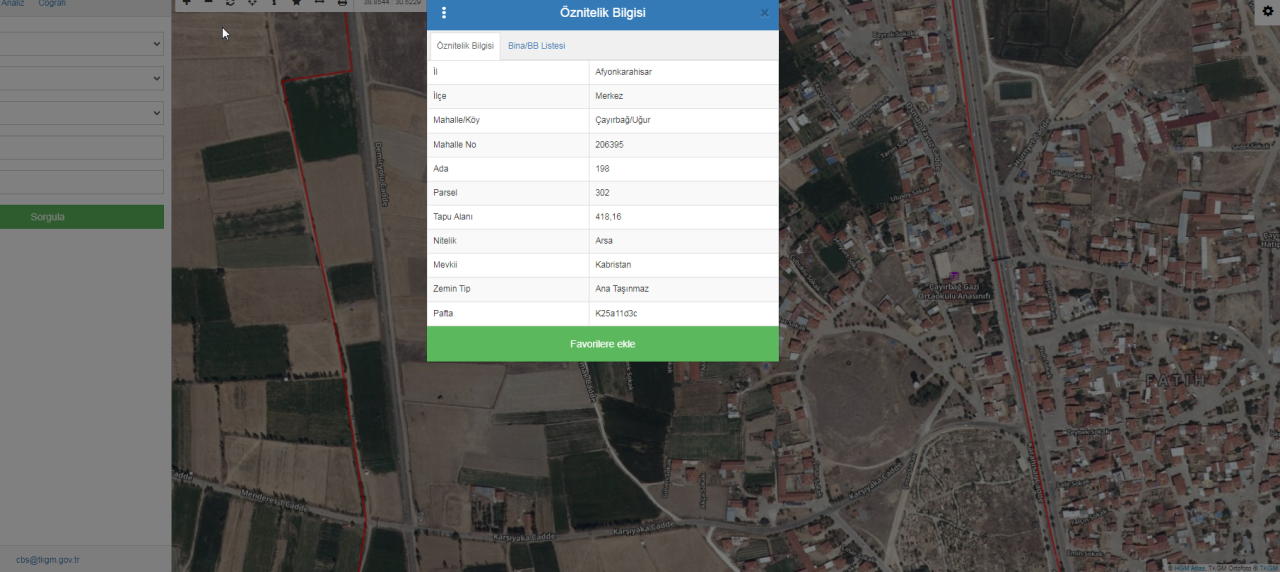
Task: Select the Öznitelik Bilgisi tab
Action: click(465, 46)
